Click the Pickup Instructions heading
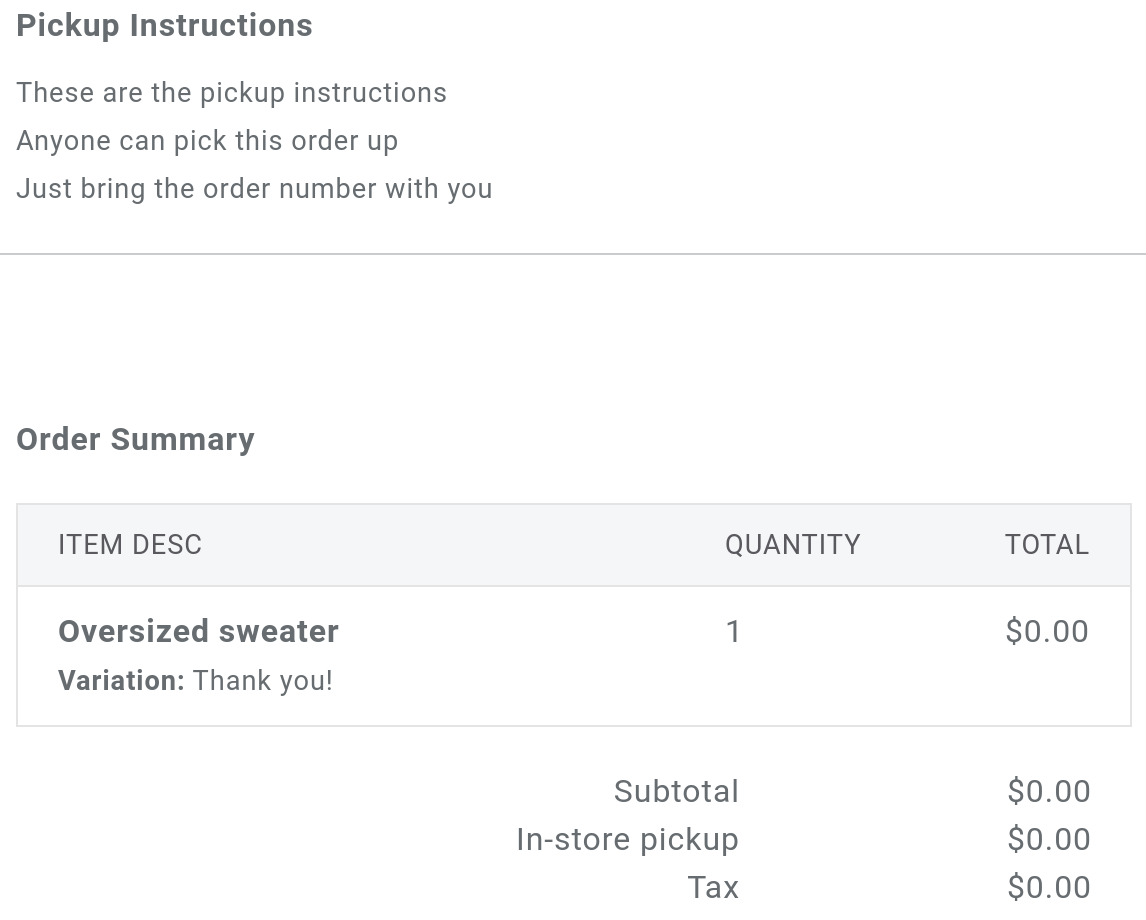The image size is (1146, 920). pyautogui.click(x=164, y=25)
